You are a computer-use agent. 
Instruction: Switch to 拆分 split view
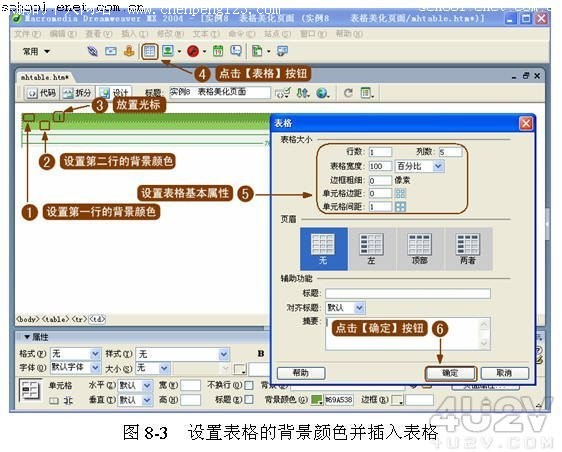(77, 93)
